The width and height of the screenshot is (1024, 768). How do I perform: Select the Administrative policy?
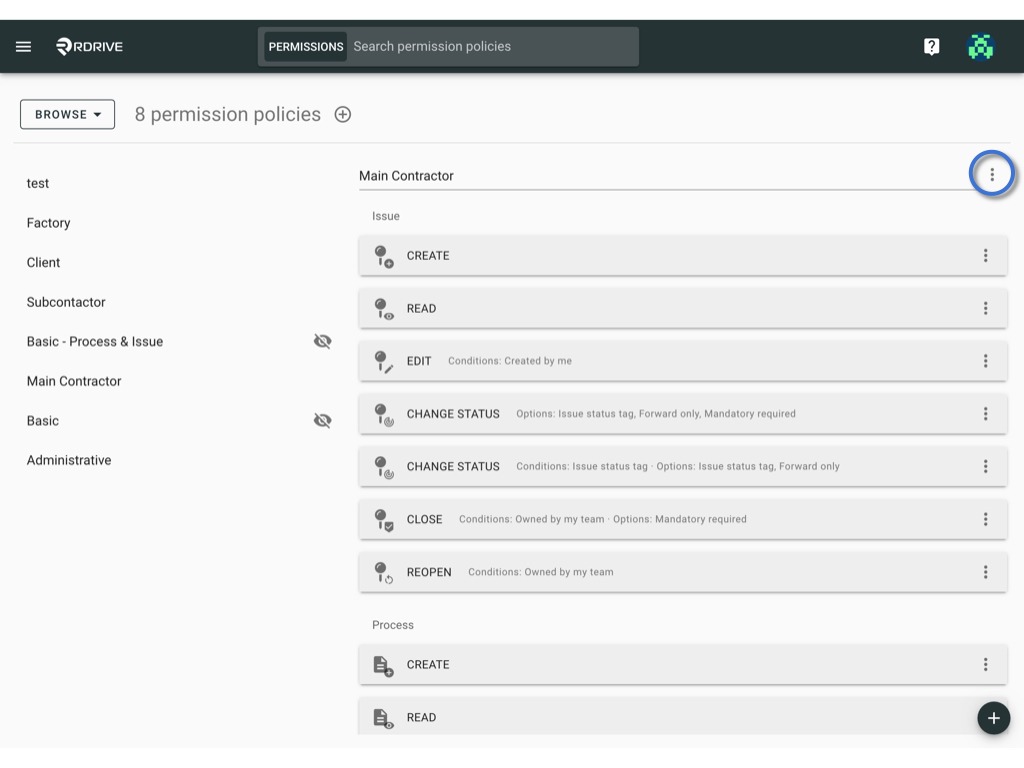click(69, 460)
